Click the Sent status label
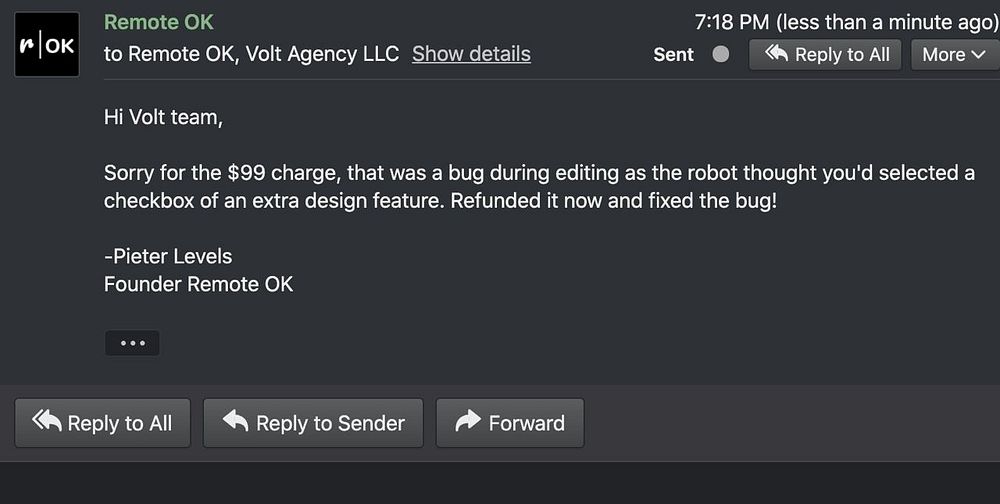 (673, 55)
